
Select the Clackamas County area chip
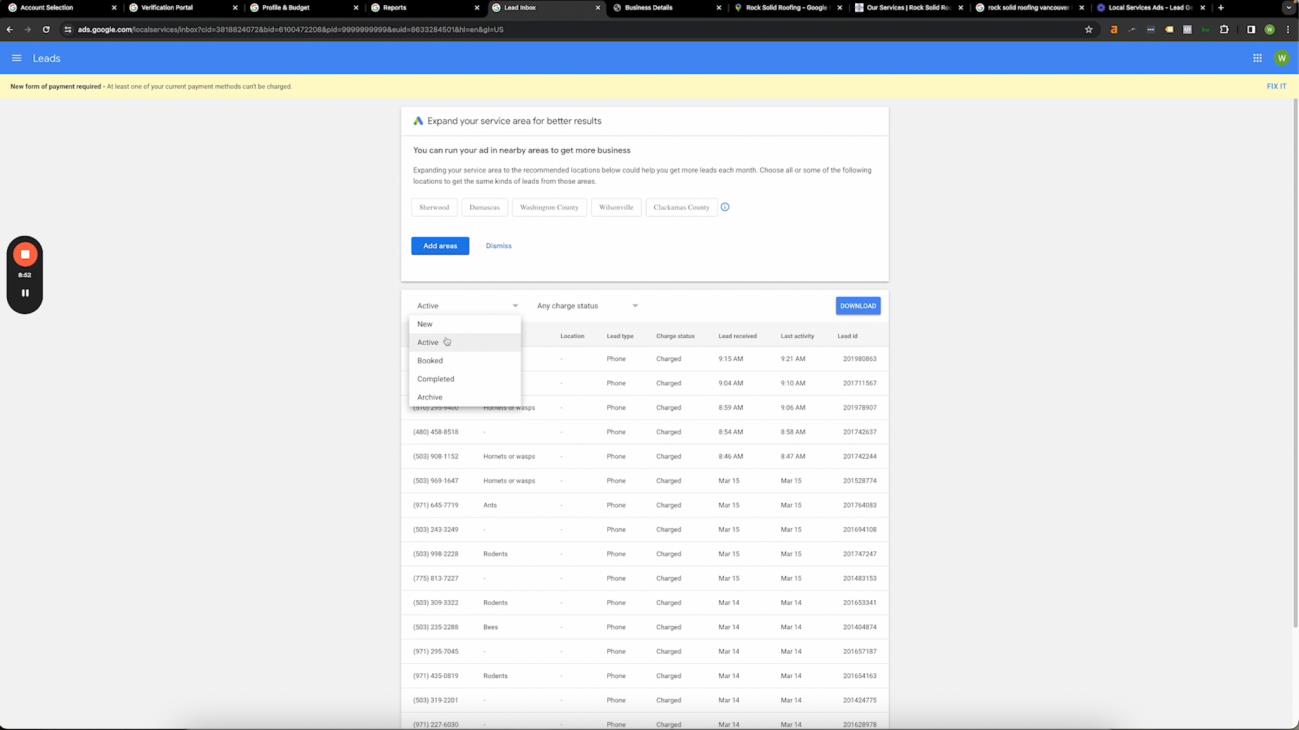pos(681,207)
